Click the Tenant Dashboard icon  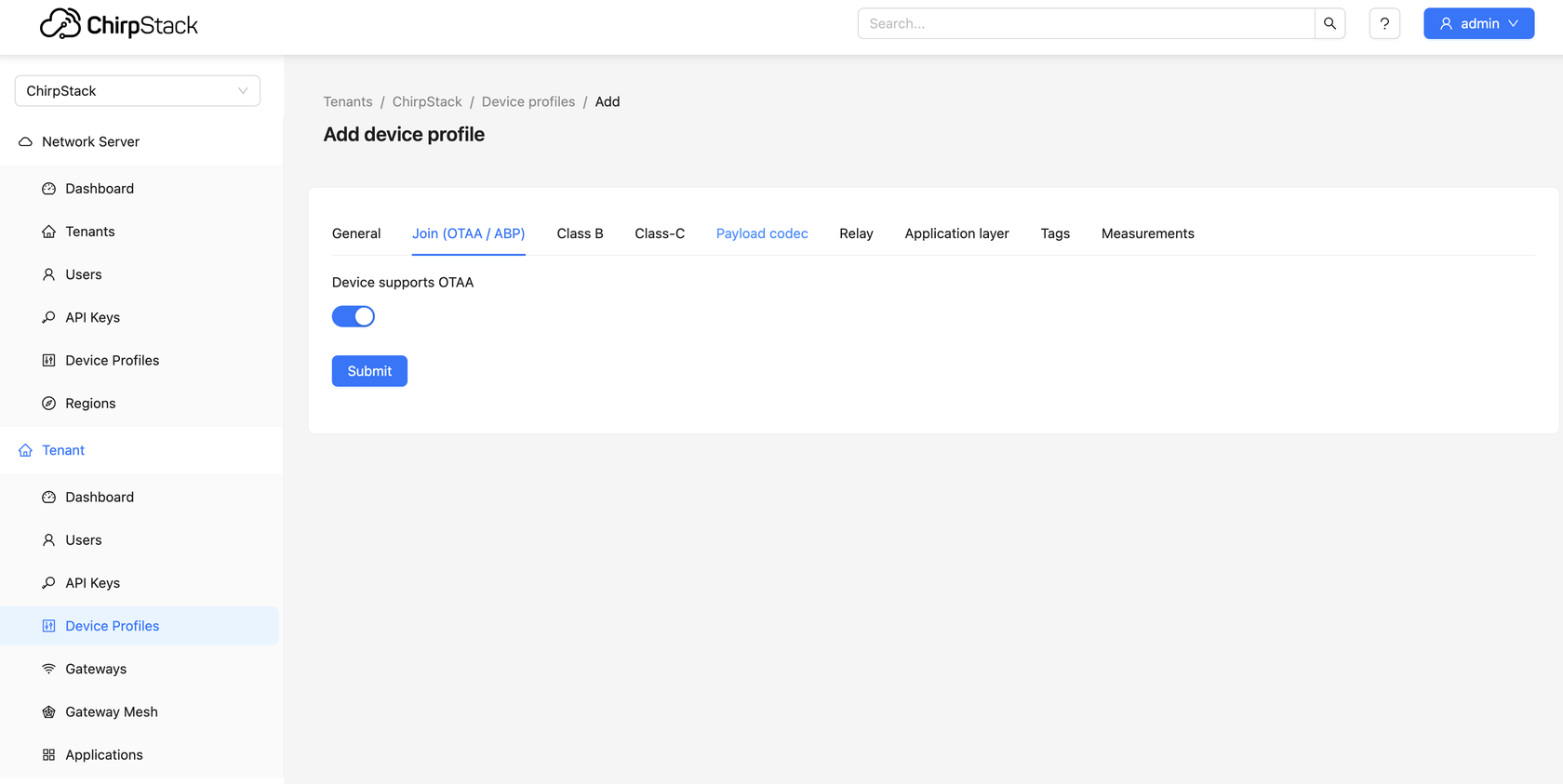coord(48,497)
